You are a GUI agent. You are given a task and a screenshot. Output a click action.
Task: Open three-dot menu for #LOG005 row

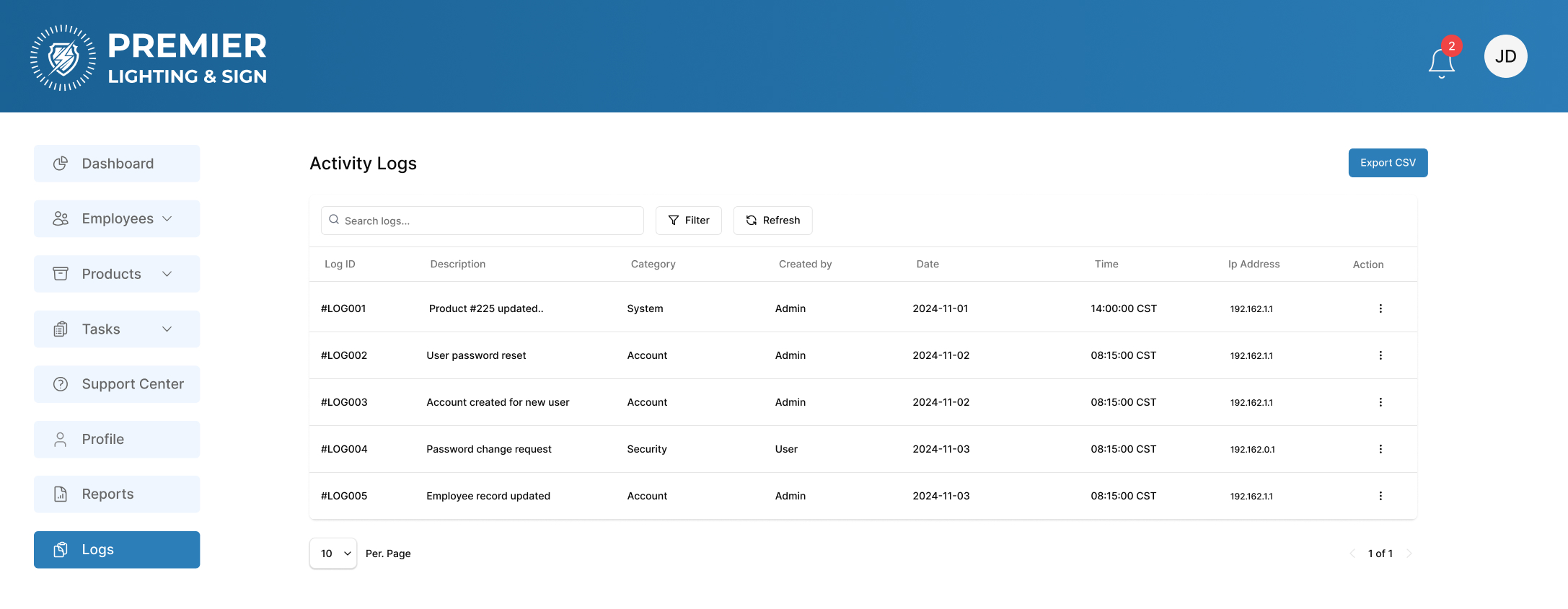[1380, 496]
